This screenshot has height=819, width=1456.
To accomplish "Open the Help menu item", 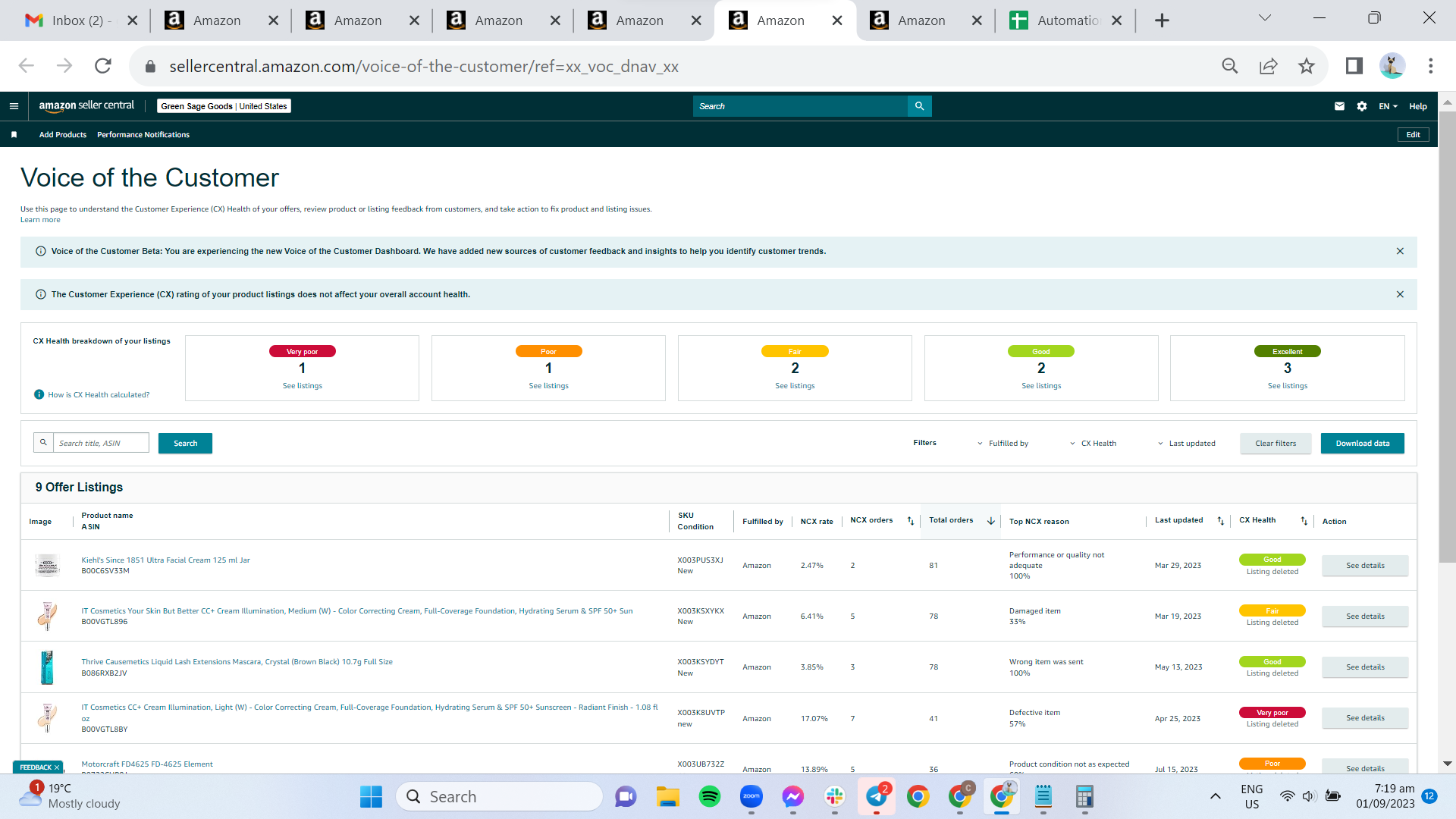I will (x=1418, y=106).
